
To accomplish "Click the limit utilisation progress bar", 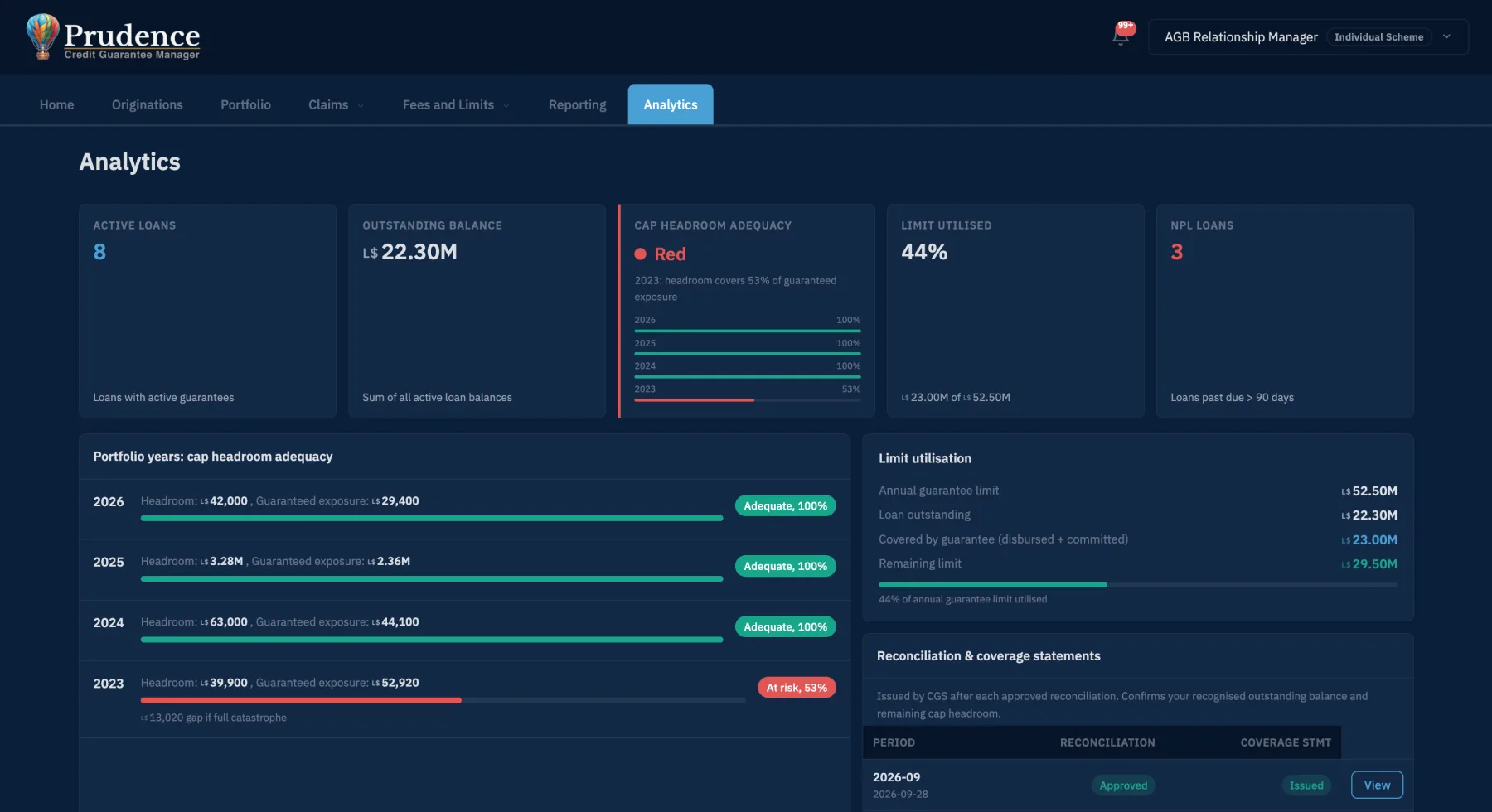I will tap(1138, 585).
